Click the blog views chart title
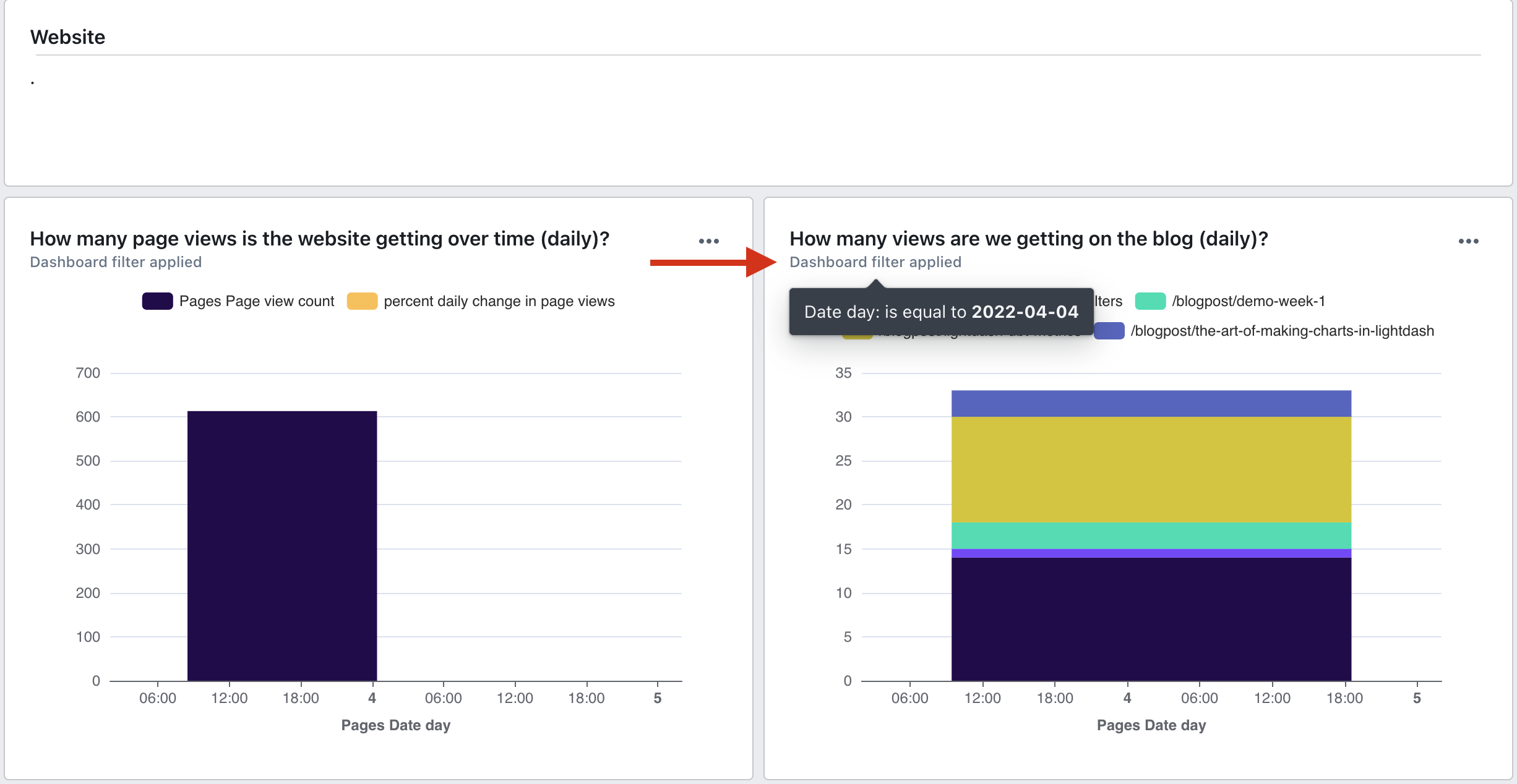 [1028, 239]
